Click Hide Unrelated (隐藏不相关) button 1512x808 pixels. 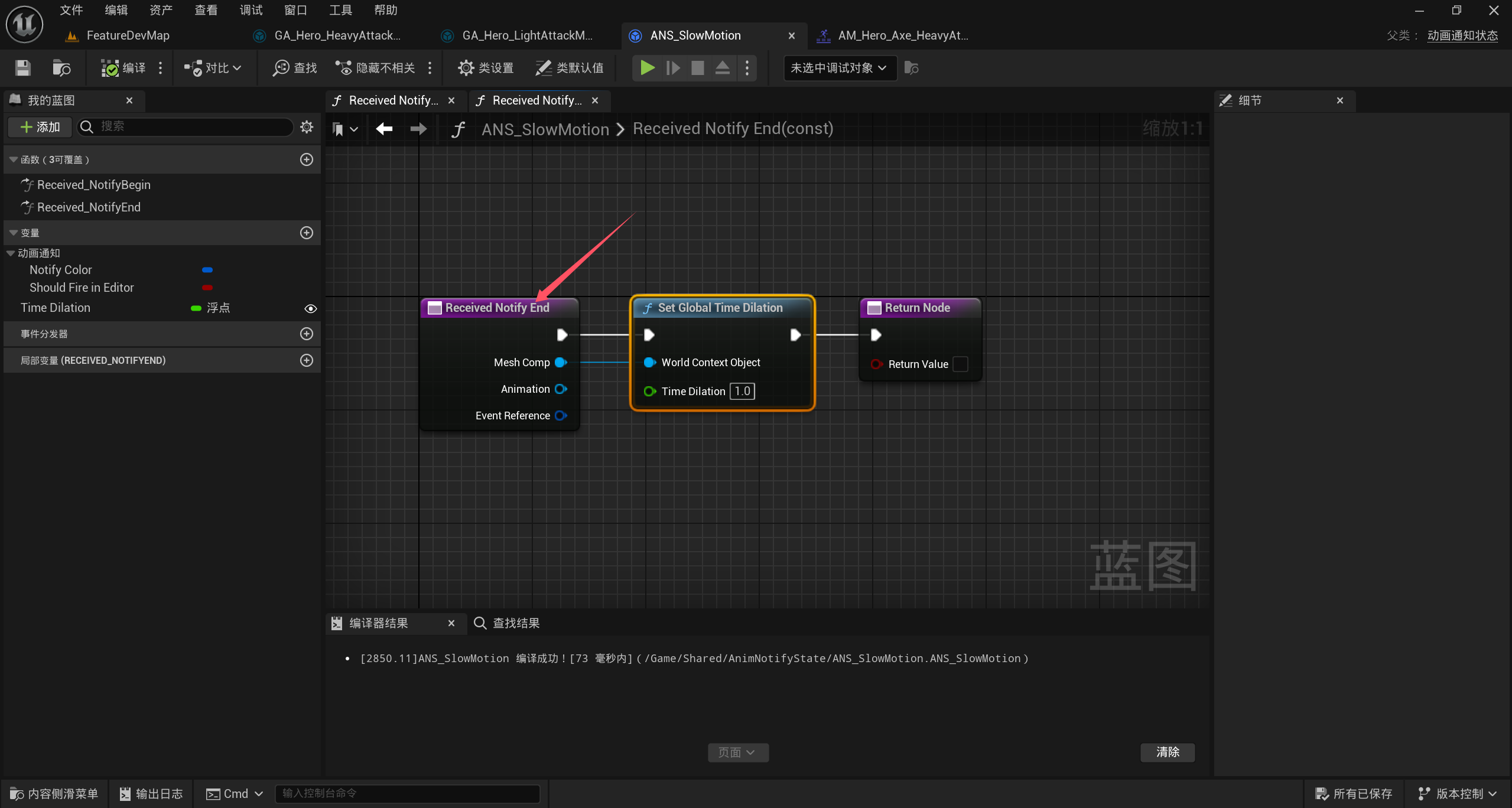pos(375,68)
